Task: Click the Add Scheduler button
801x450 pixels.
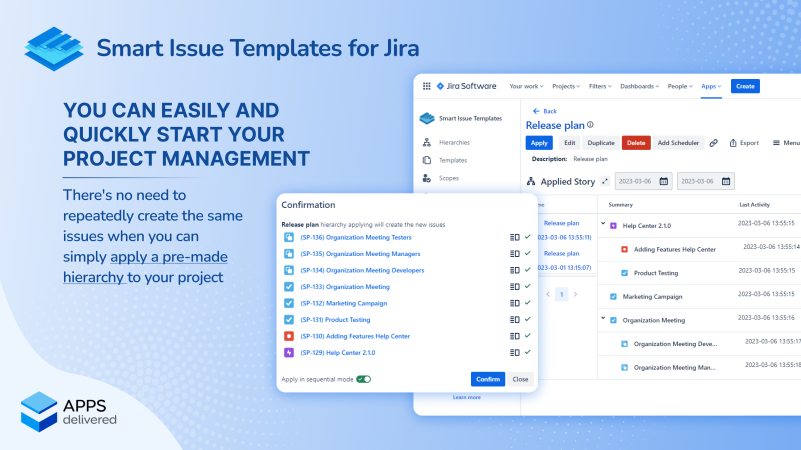Action: [x=678, y=143]
